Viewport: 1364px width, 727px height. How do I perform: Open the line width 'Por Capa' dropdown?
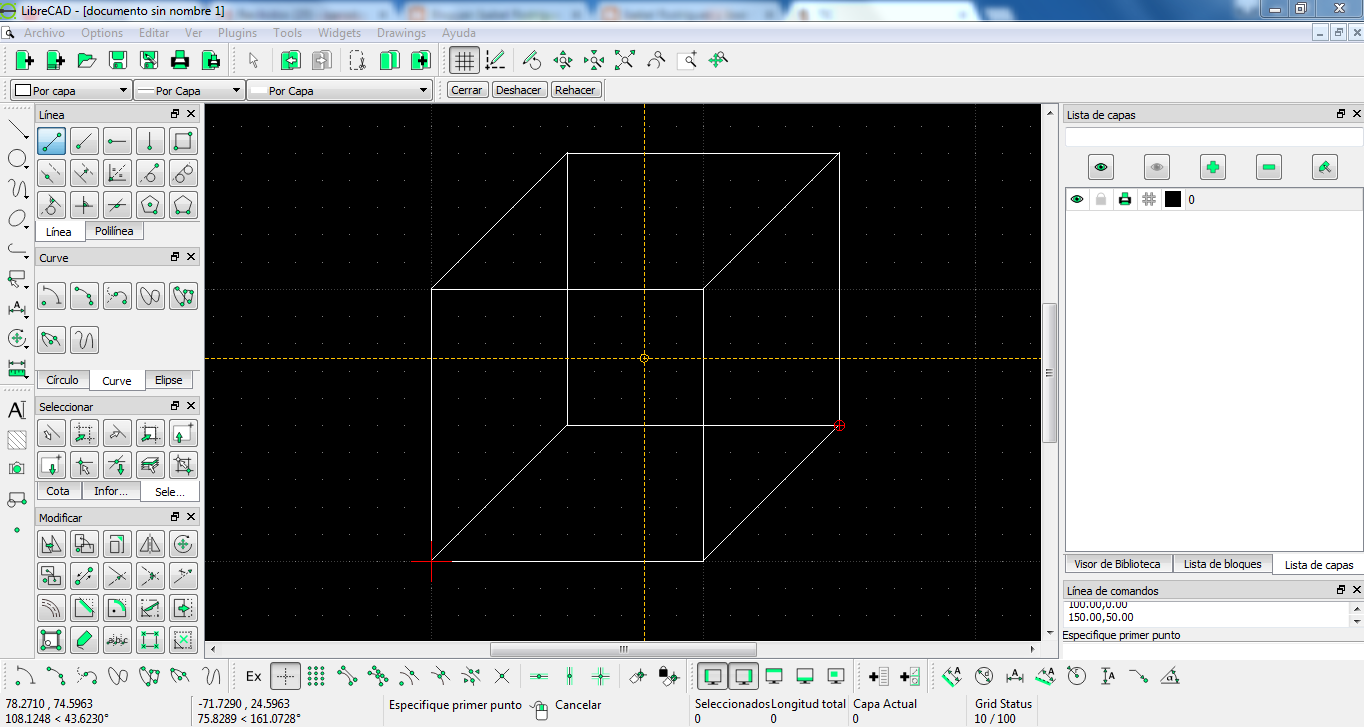(x=189, y=90)
